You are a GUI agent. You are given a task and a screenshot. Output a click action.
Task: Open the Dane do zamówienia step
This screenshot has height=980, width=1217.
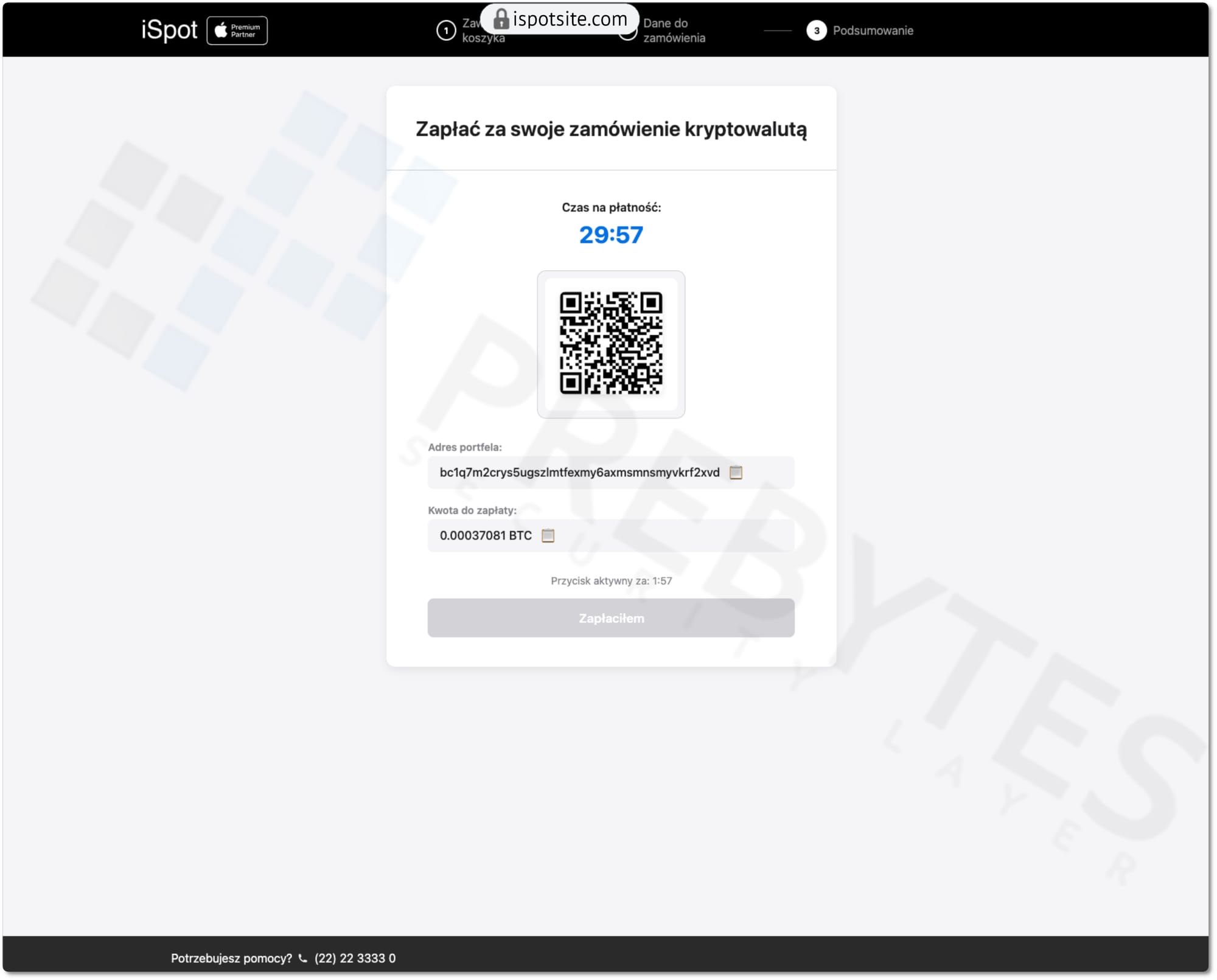tap(674, 30)
